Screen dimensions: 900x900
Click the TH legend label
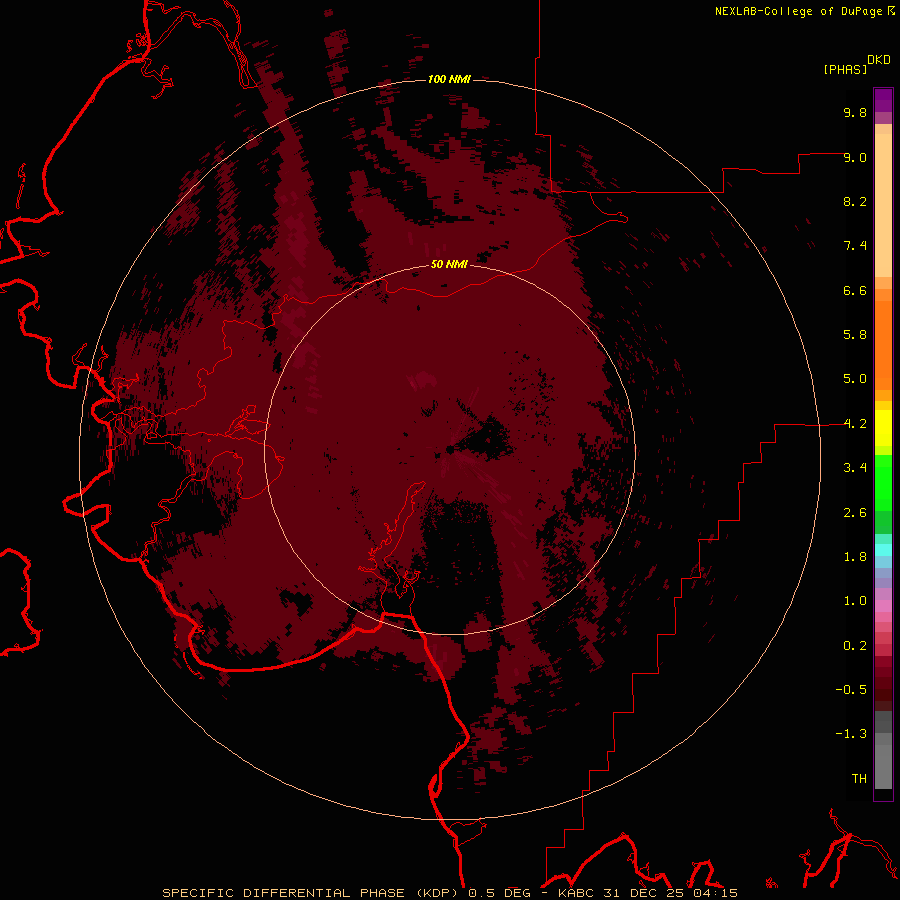(859, 779)
